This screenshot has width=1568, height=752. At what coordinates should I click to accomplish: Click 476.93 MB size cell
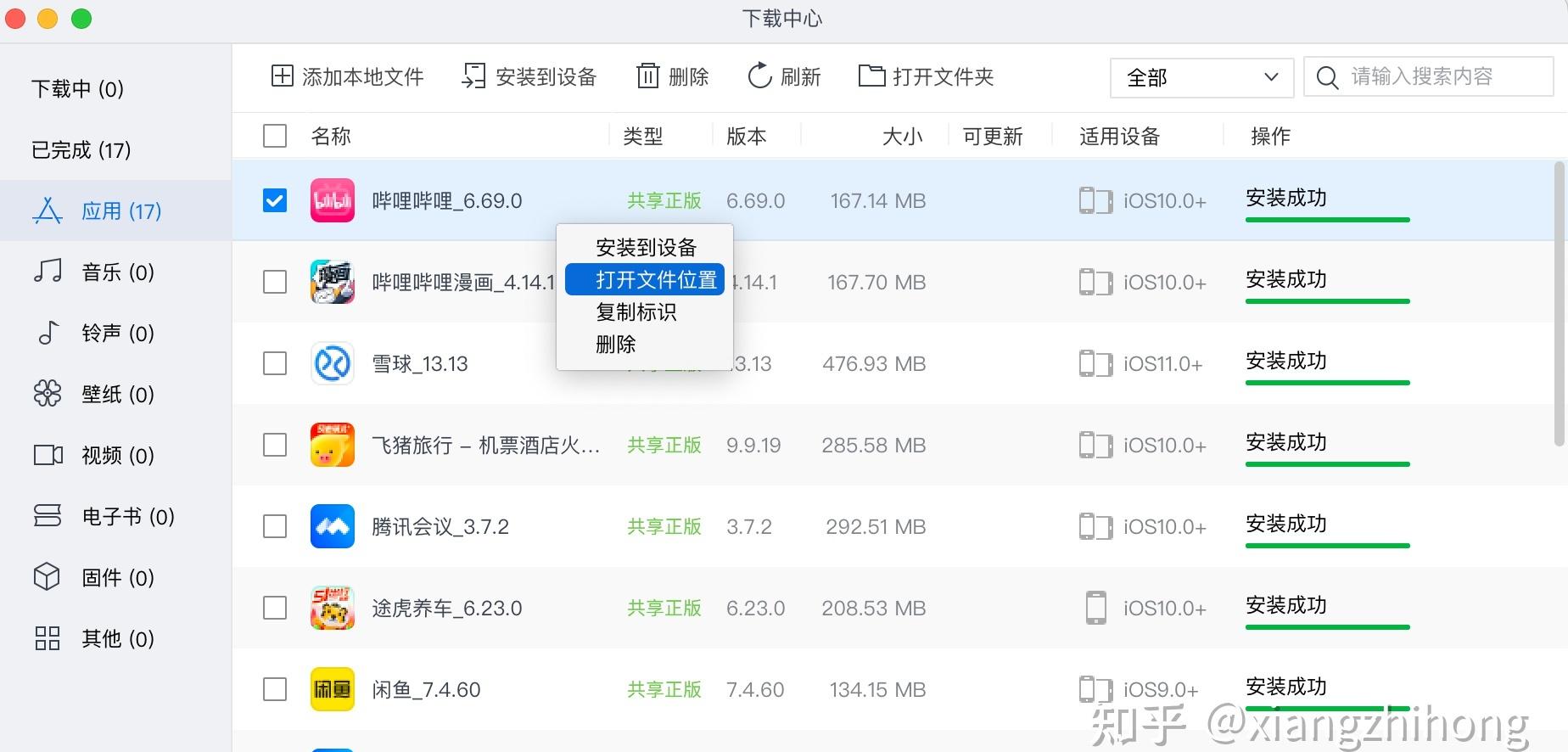tap(874, 364)
